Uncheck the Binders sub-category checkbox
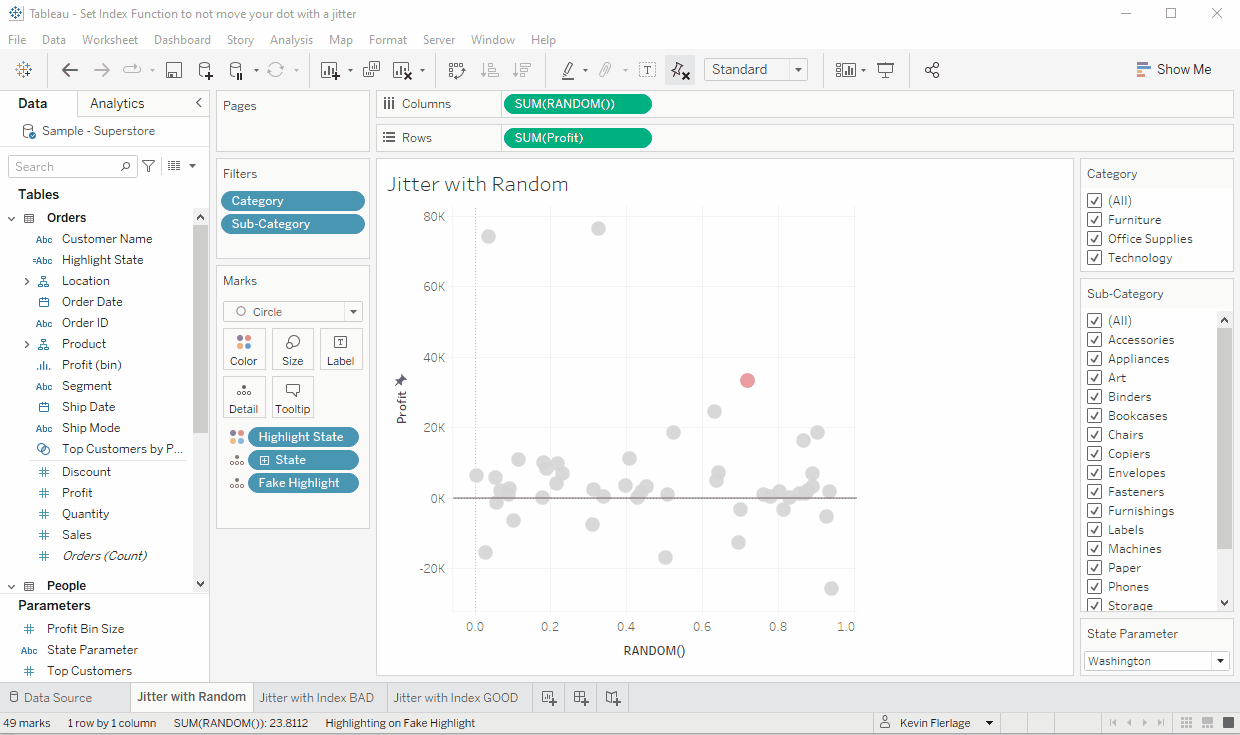1240x735 pixels. coord(1094,396)
